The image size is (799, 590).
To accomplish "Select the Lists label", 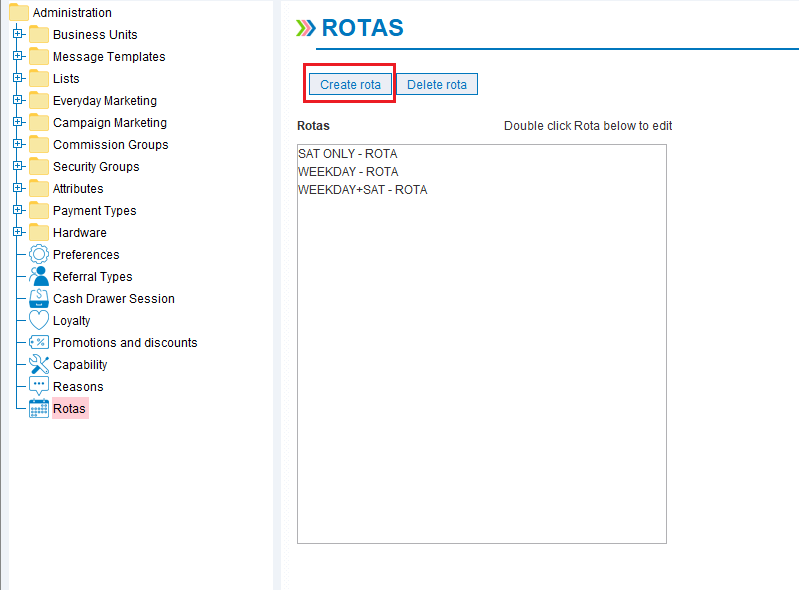I will tap(66, 78).
